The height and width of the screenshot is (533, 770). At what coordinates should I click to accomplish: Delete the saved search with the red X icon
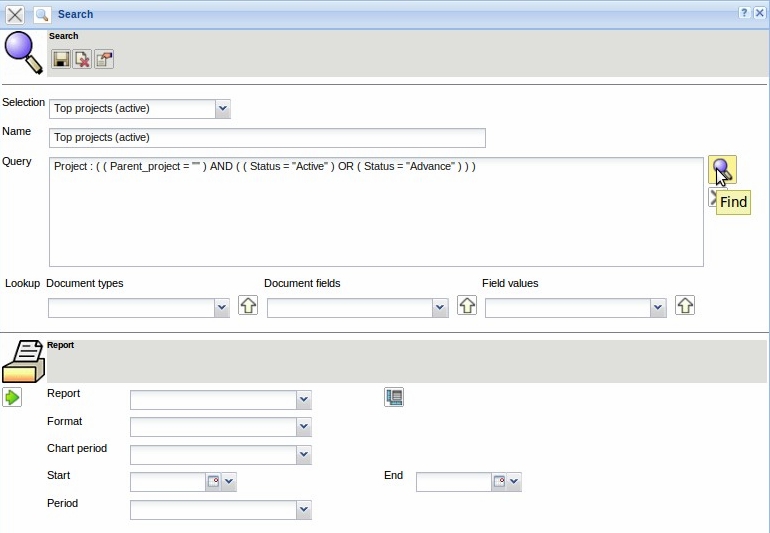[82, 60]
